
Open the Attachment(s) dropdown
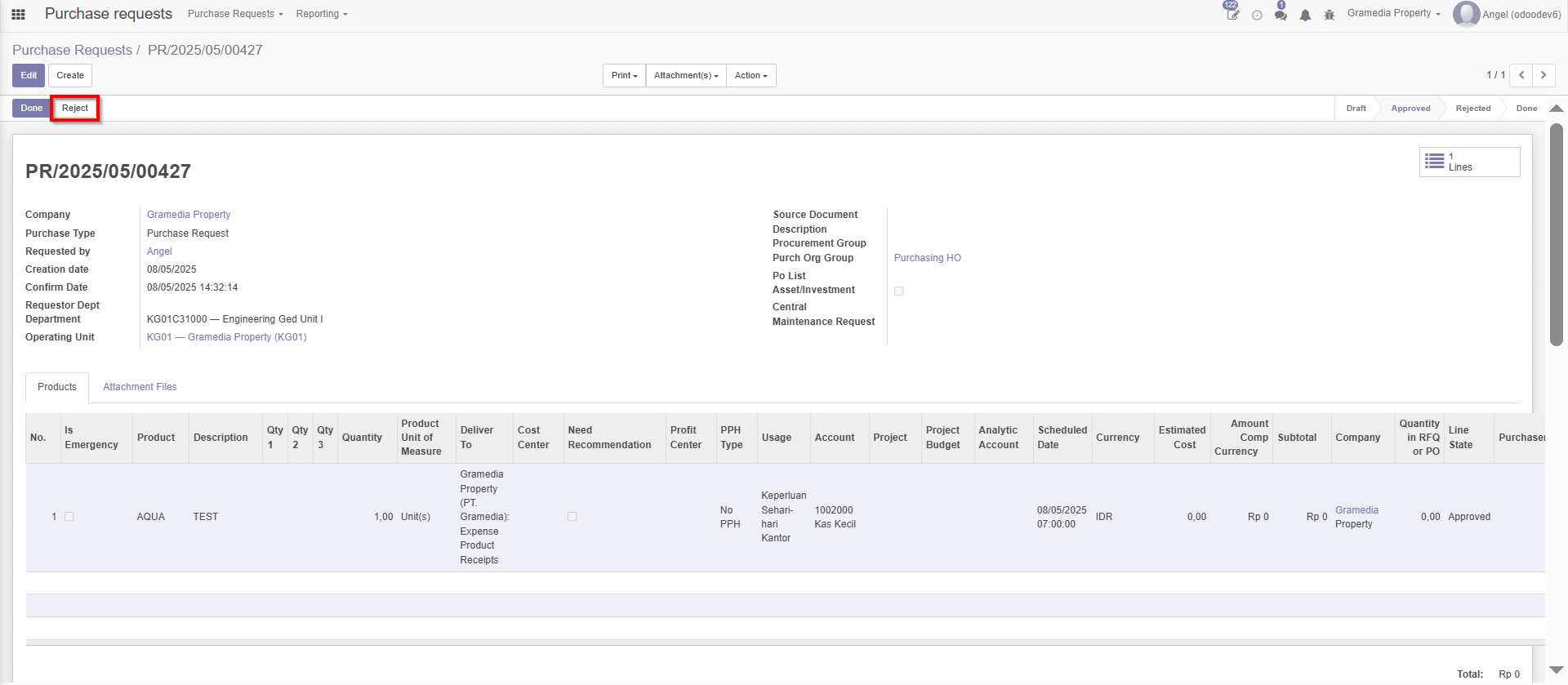tap(686, 75)
